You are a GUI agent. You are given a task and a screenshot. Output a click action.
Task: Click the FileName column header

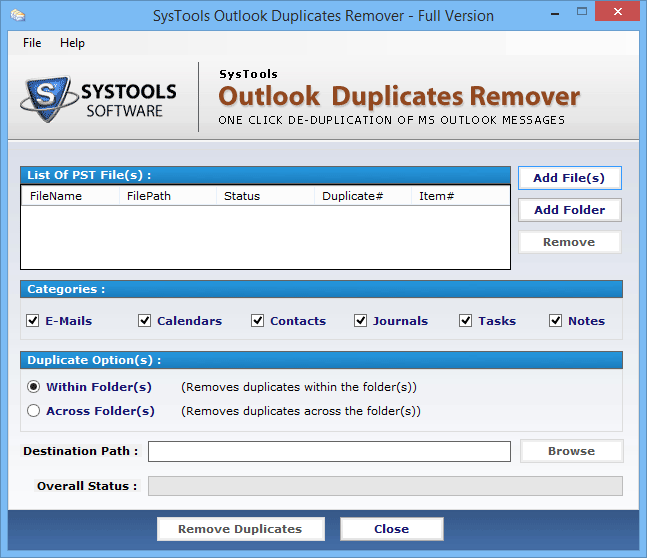[70, 196]
